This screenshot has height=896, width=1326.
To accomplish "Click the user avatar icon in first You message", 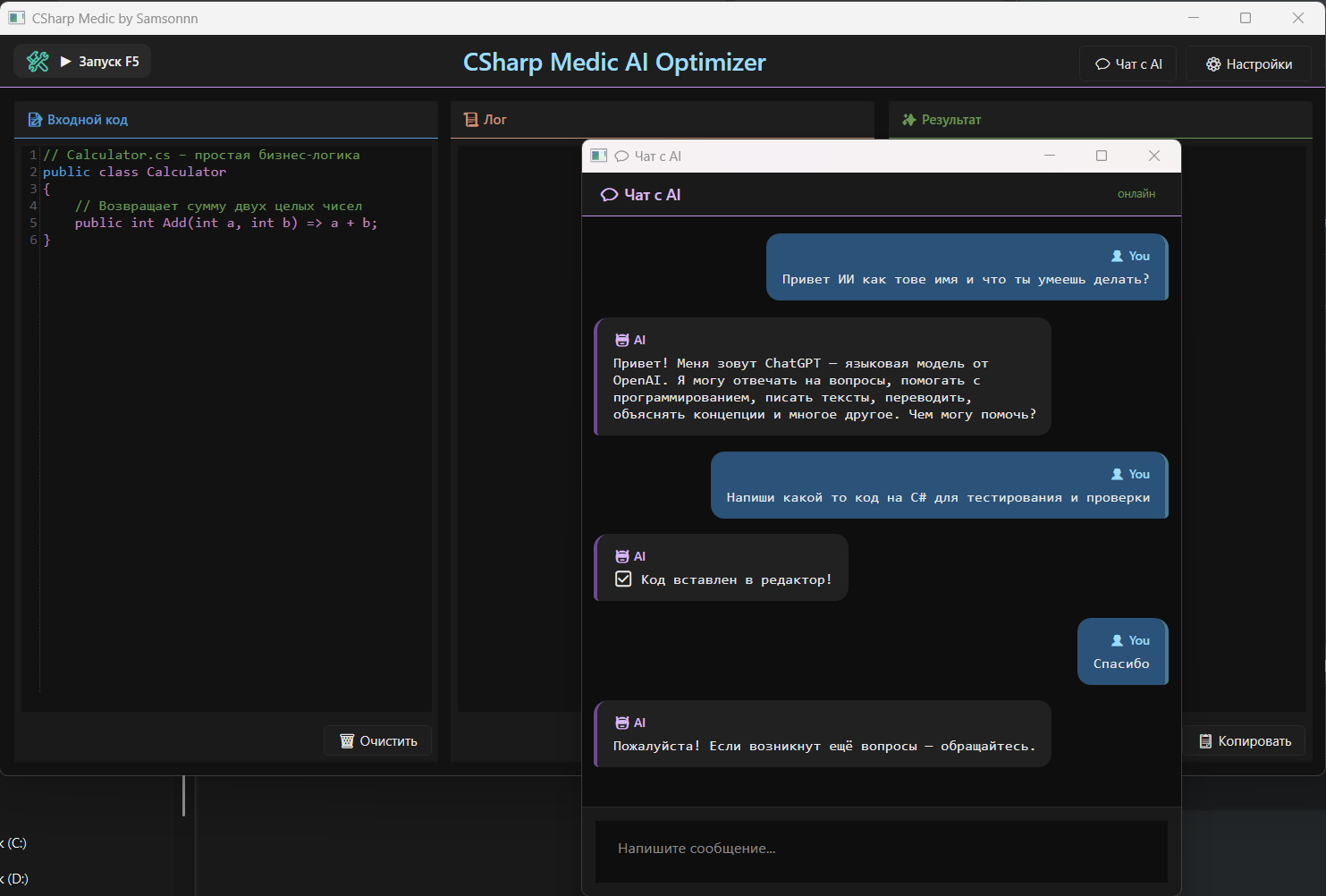I will click(x=1117, y=256).
